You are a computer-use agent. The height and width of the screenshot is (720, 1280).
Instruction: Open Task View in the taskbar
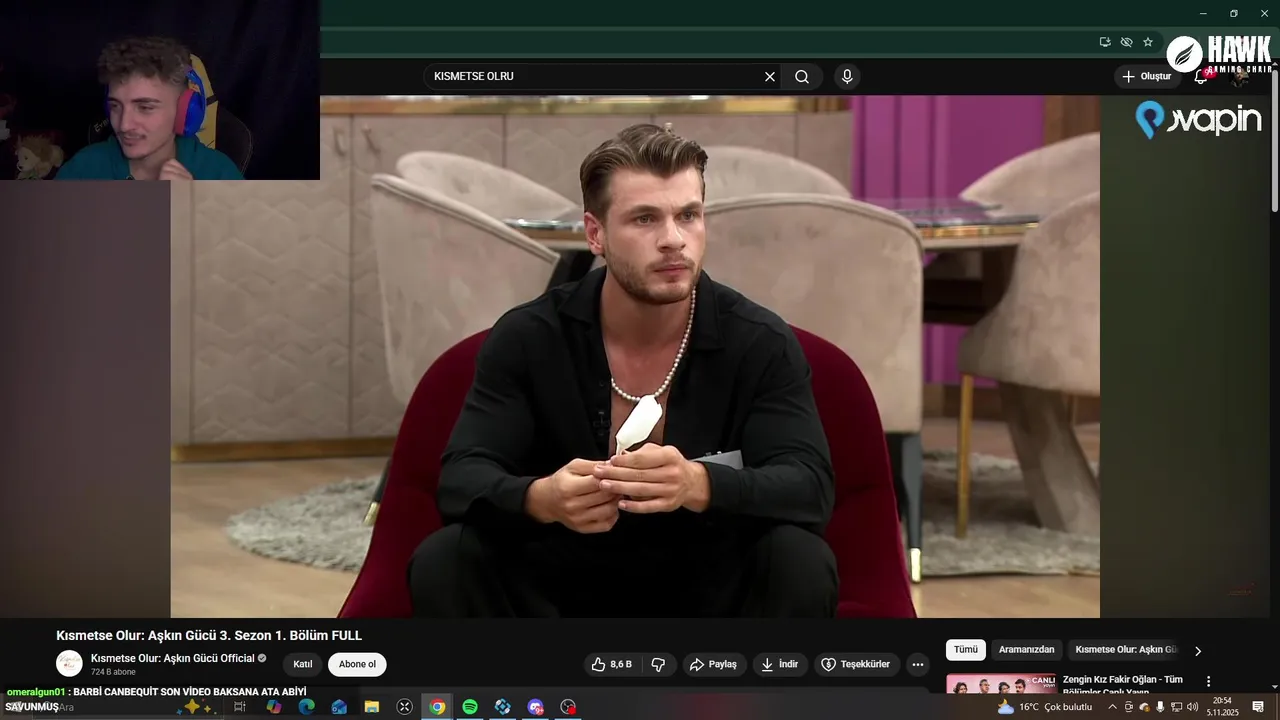240,707
